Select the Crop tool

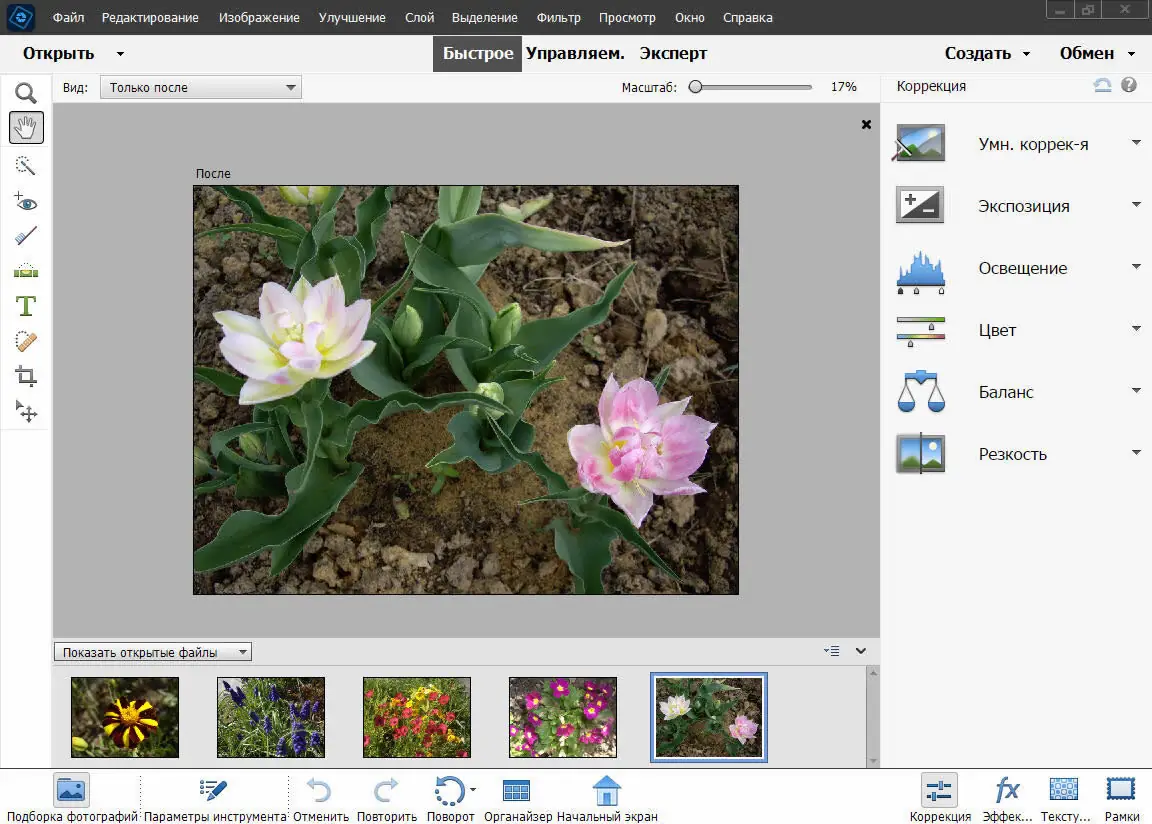(26, 376)
